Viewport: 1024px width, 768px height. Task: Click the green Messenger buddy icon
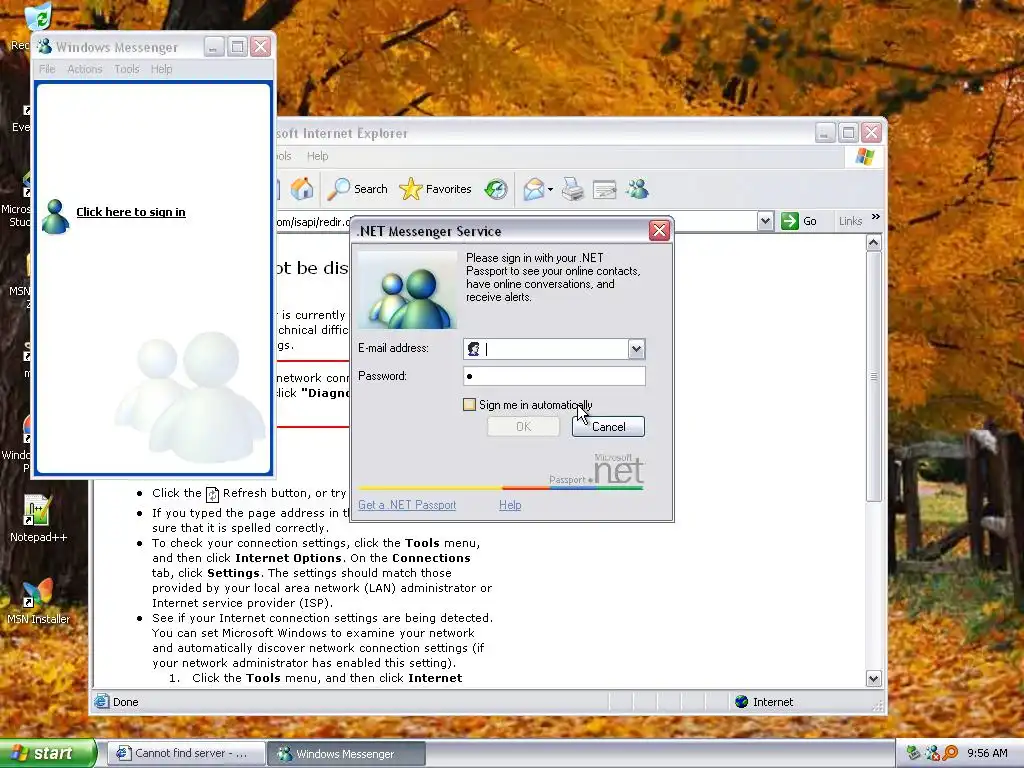(55, 216)
